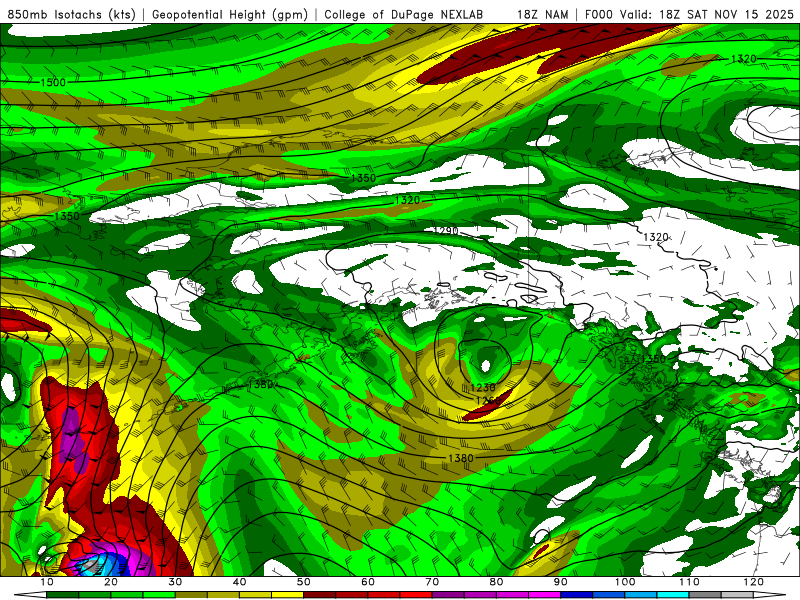Screen dimensions: 800x600
Task: Pick the darkest green swatch under '10'
Action: 62,595
